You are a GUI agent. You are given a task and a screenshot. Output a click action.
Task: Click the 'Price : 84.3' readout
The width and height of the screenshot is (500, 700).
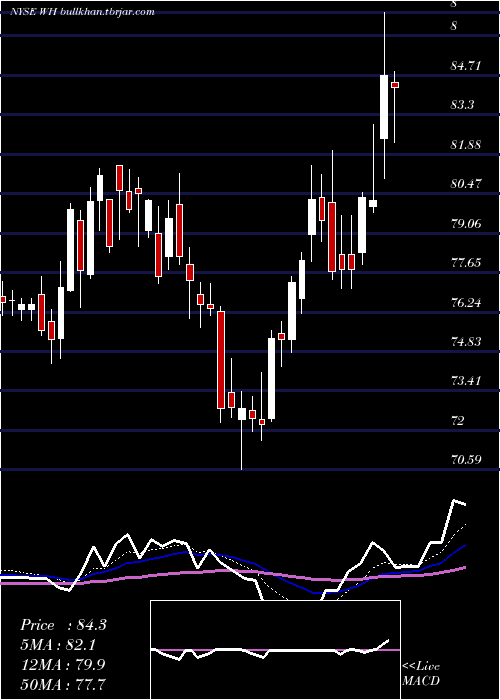tap(63, 625)
